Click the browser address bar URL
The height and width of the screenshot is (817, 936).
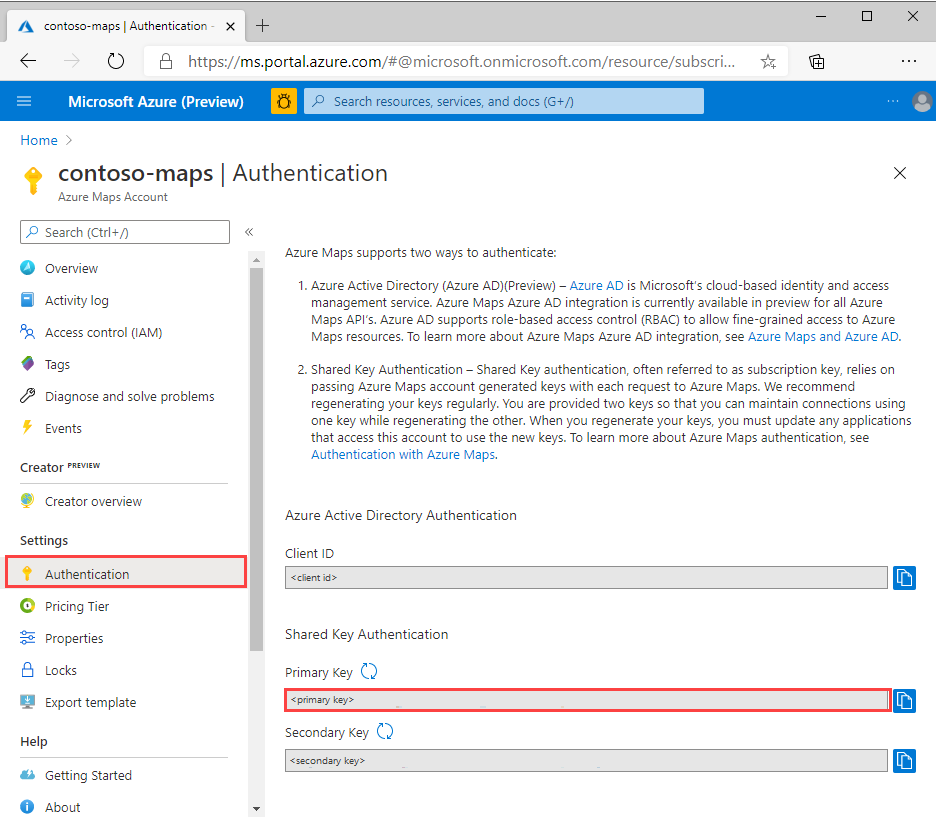point(461,61)
